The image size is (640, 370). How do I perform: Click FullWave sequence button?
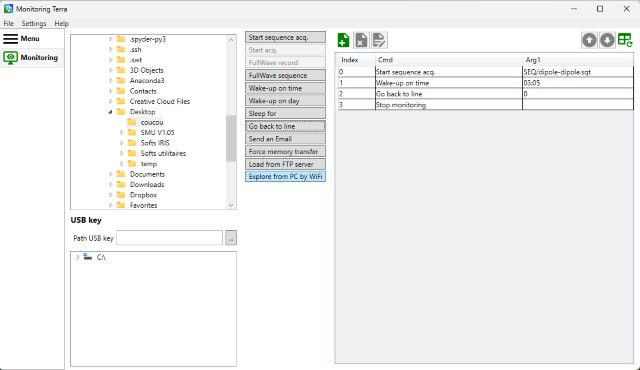285,75
